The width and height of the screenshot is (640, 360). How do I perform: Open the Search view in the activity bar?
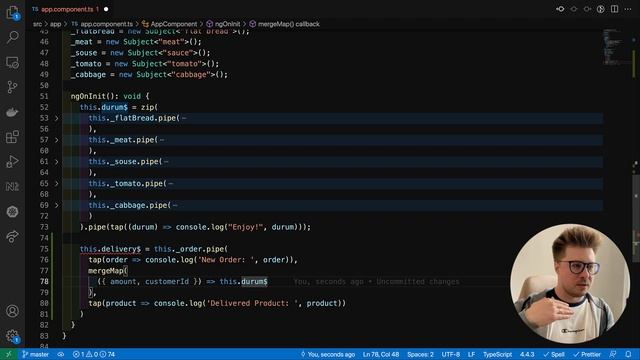point(12,37)
